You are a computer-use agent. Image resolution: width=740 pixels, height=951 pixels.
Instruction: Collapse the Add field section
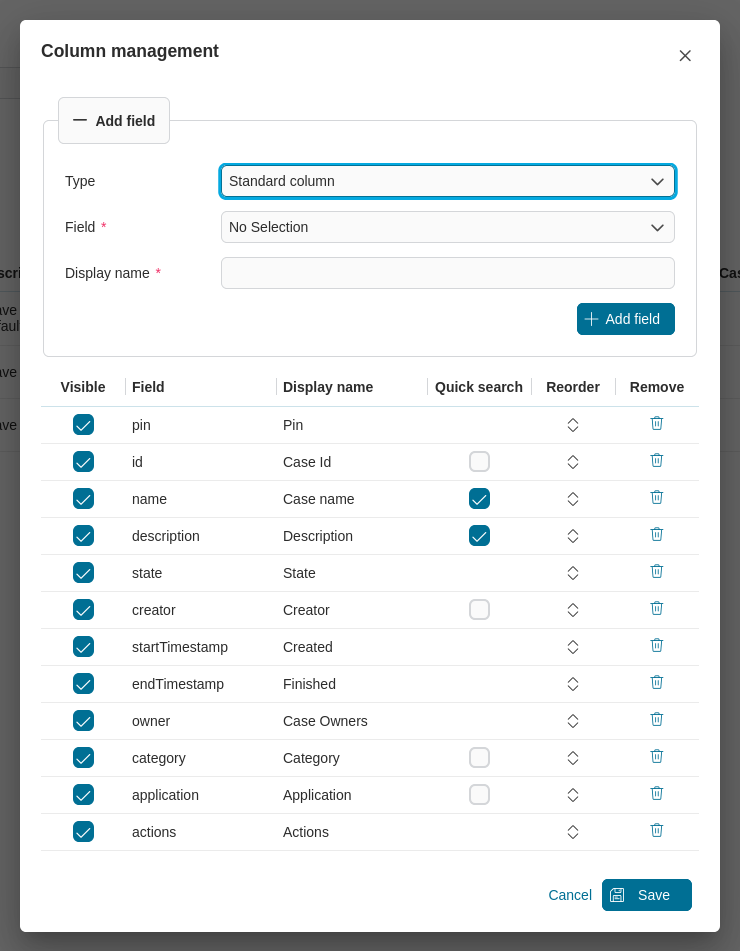(113, 120)
